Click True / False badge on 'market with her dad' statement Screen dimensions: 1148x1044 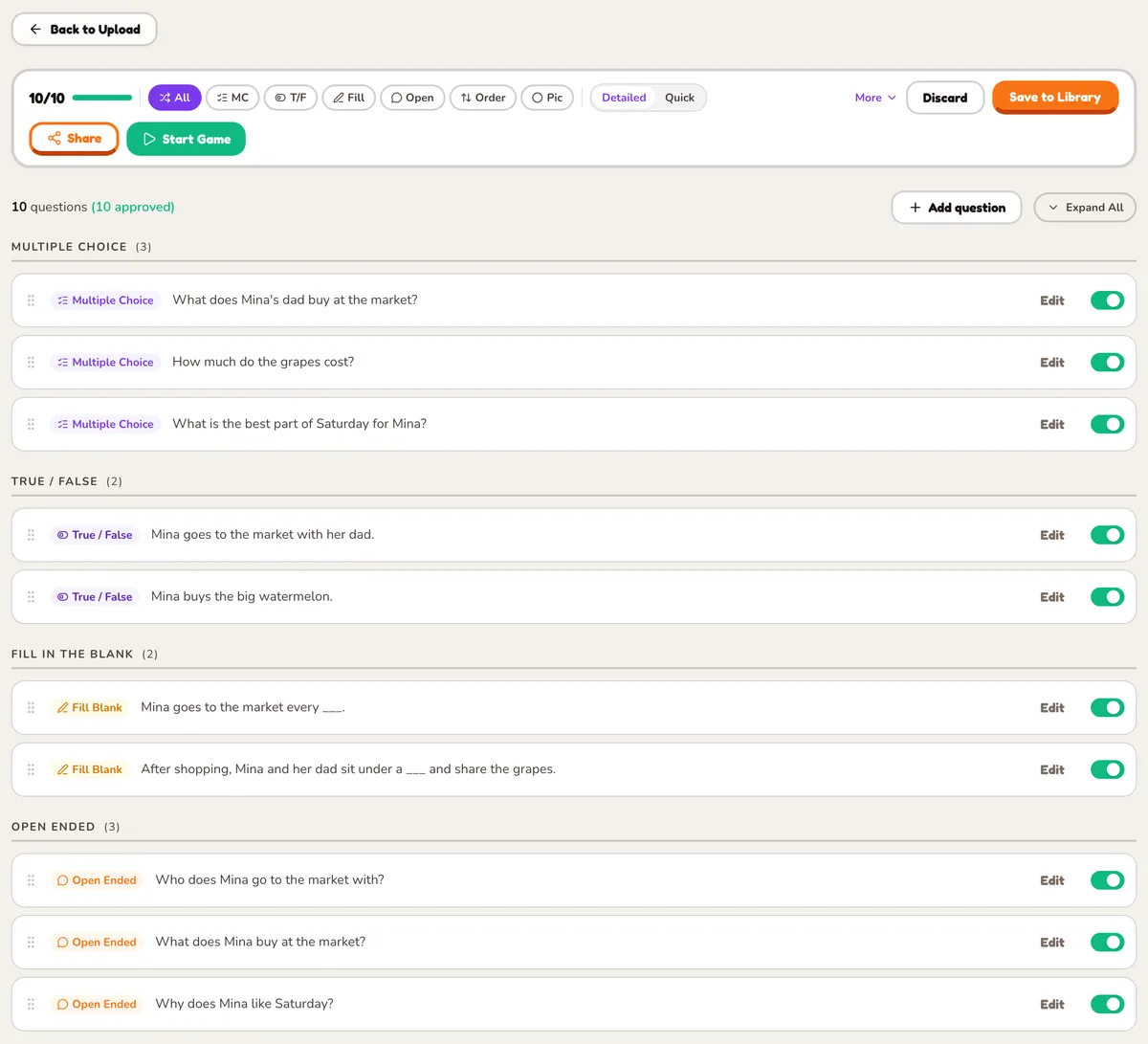95,535
